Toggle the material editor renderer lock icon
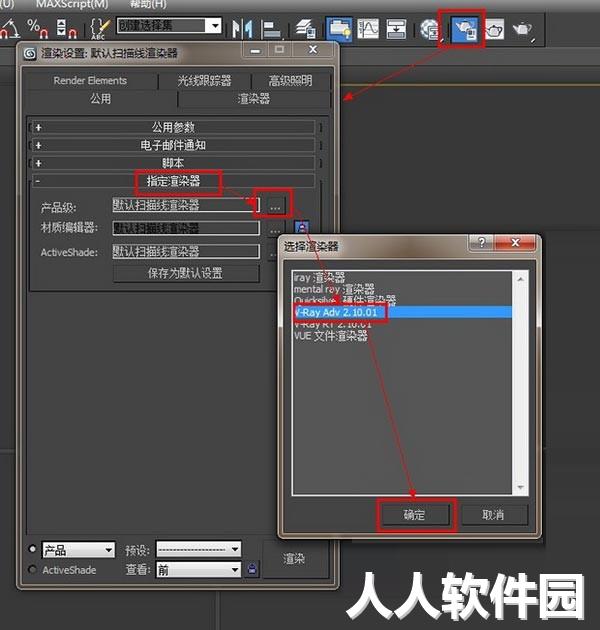This screenshot has height=630, width=600. click(302, 227)
